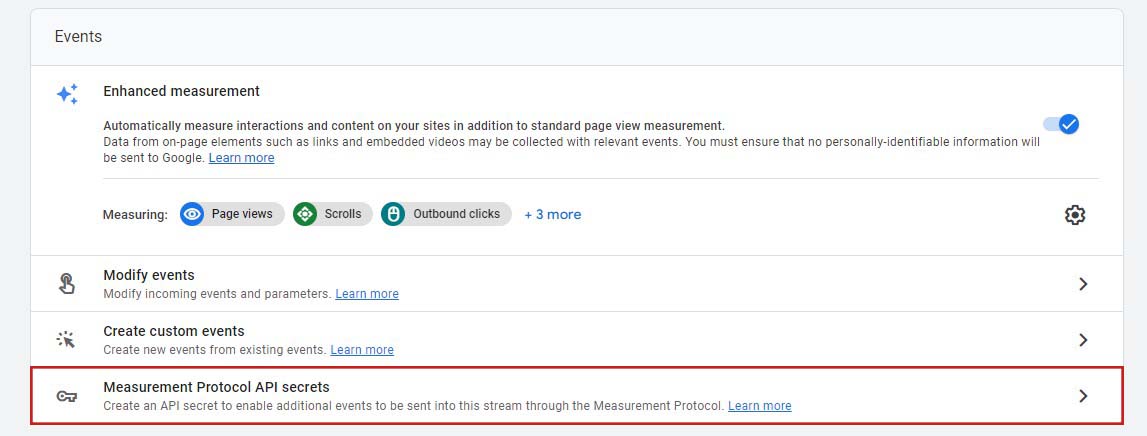The image size is (1147, 436).
Task: Expand Measurement Protocol API secrets chevron
Action: 1083,396
